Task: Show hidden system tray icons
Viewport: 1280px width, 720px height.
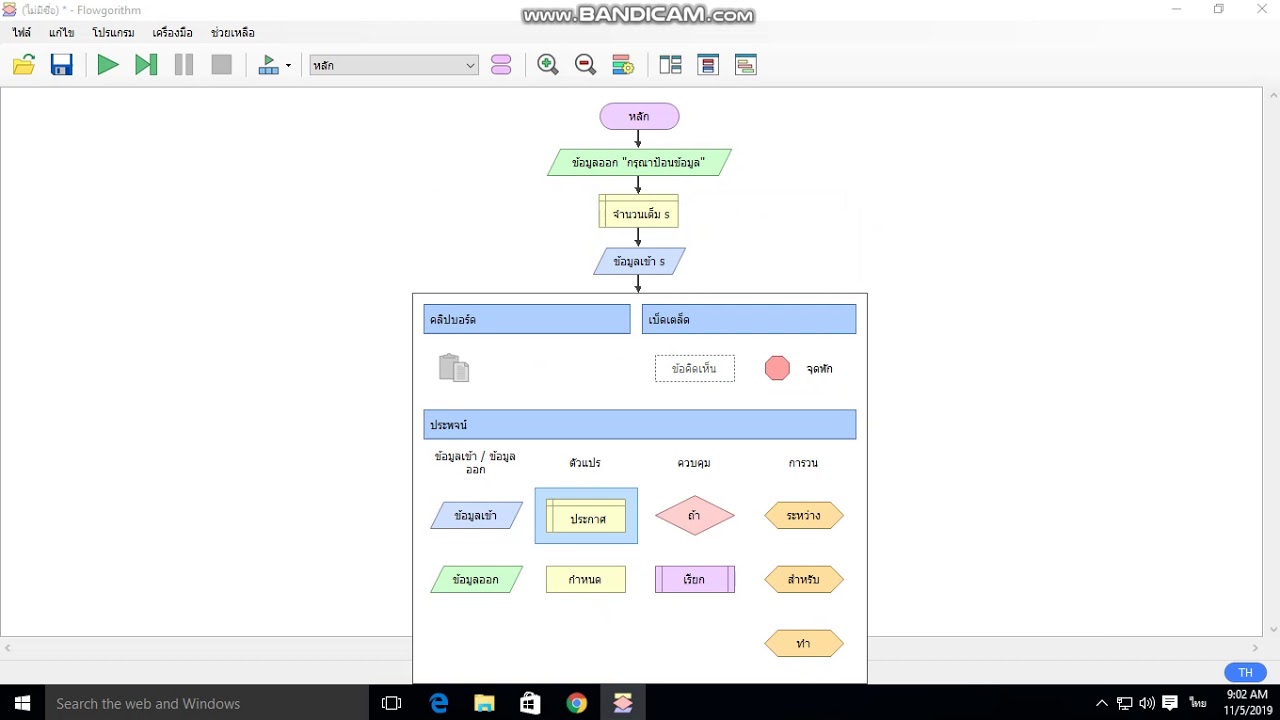Action: click(1102, 703)
